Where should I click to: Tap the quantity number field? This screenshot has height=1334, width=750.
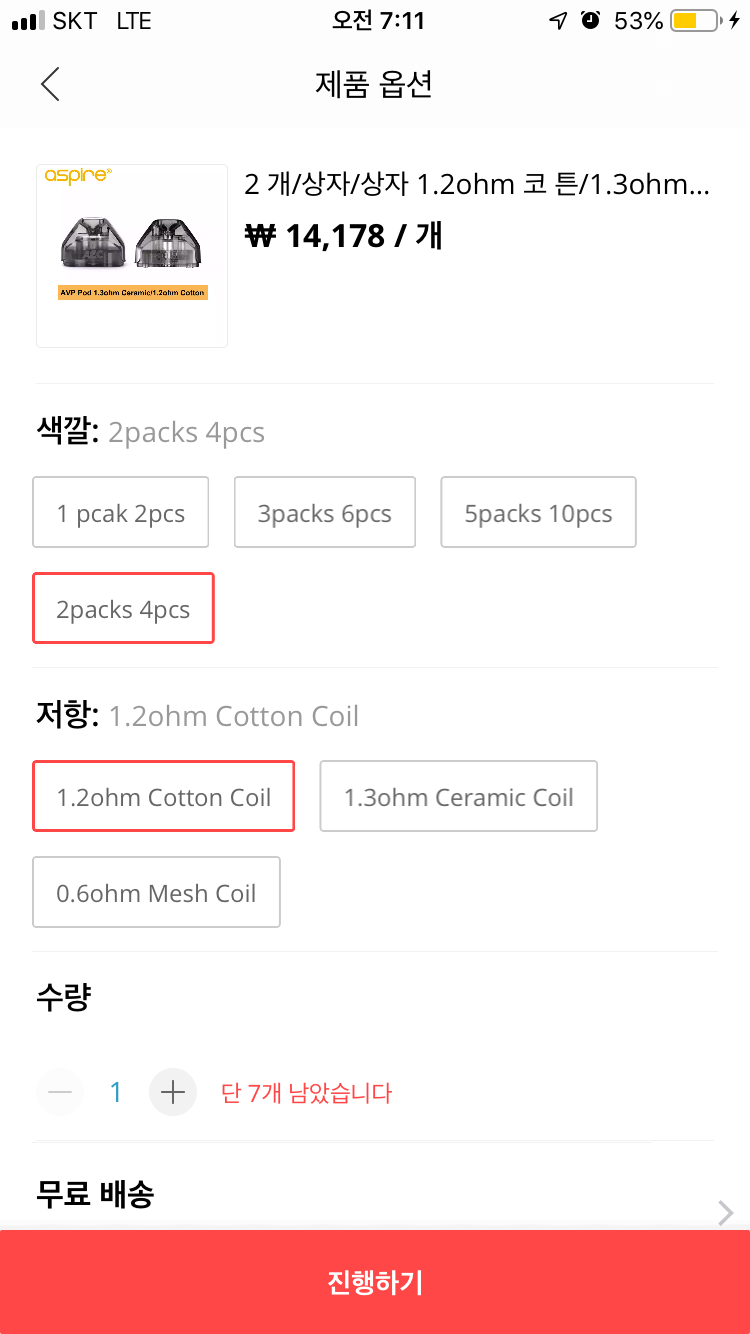[x=116, y=1092]
